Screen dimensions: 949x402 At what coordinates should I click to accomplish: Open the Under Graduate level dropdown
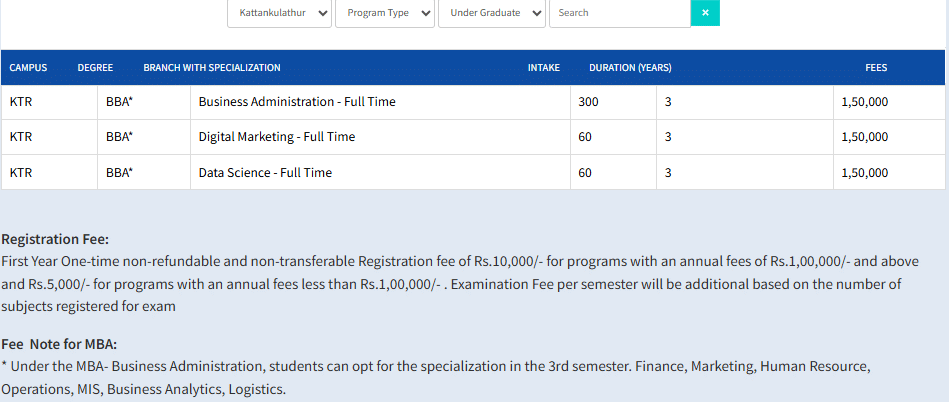[492, 13]
